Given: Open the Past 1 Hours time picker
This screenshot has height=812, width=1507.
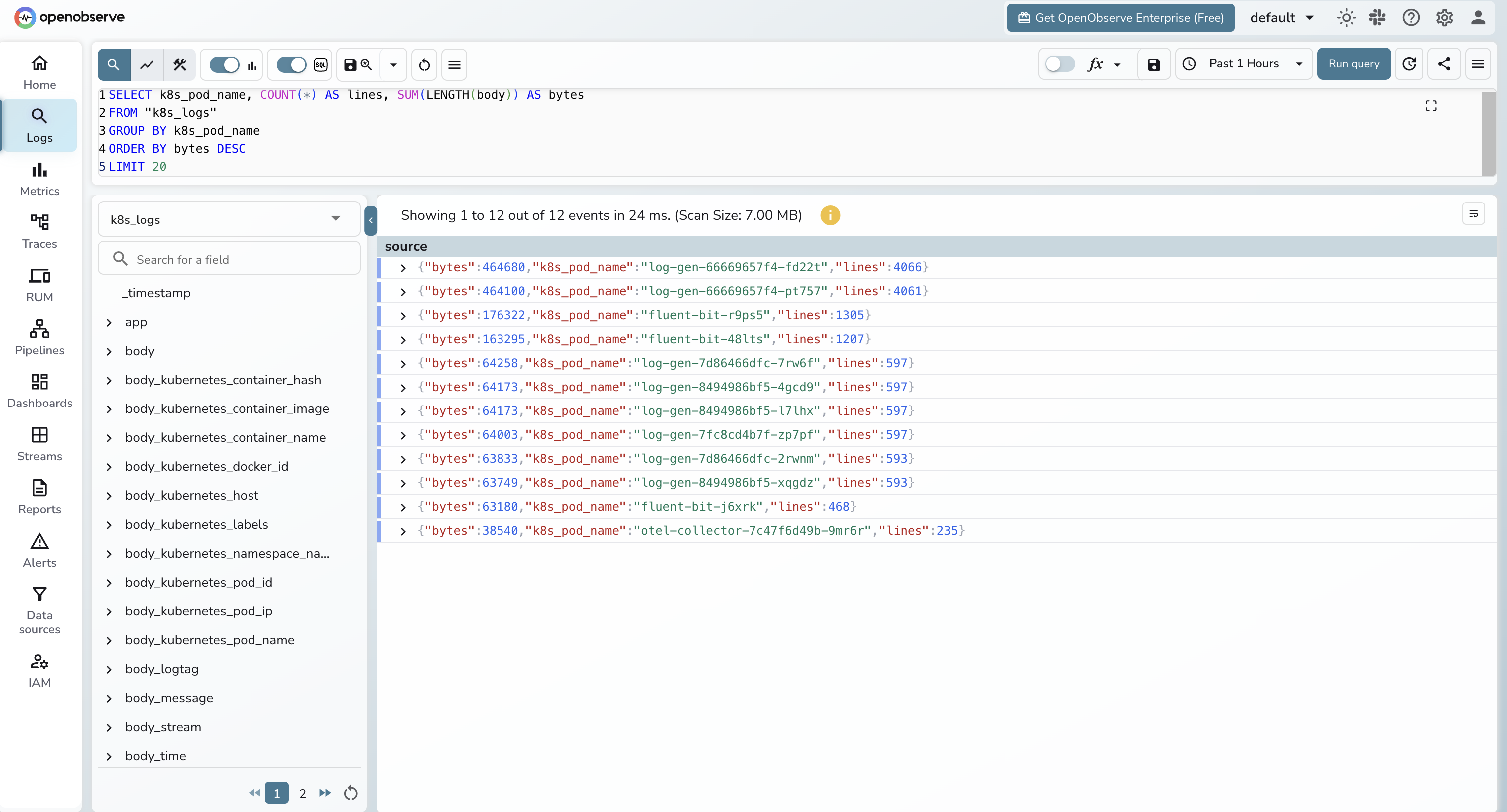Looking at the screenshot, I should tap(1244, 64).
